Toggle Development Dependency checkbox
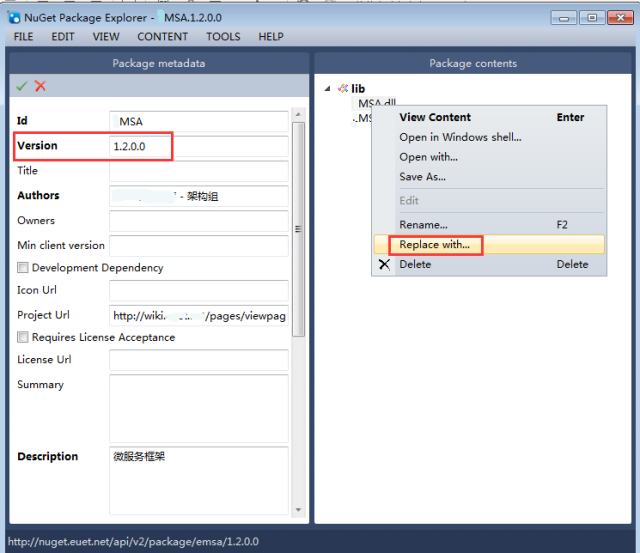The width and height of the screenshot is (640, 553). tap(22, 268)
